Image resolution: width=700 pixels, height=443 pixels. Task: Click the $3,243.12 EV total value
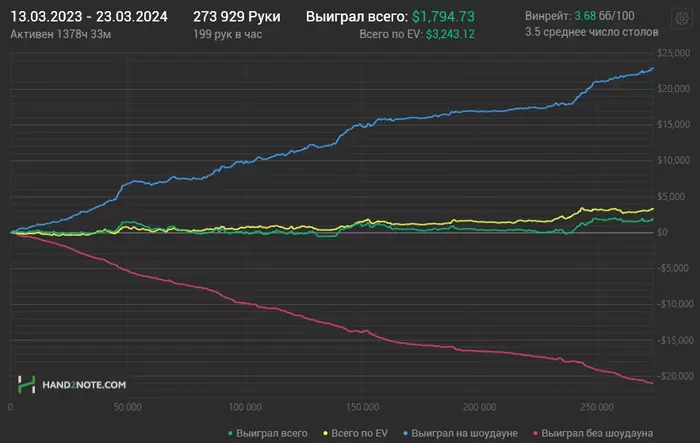point(450,34)
